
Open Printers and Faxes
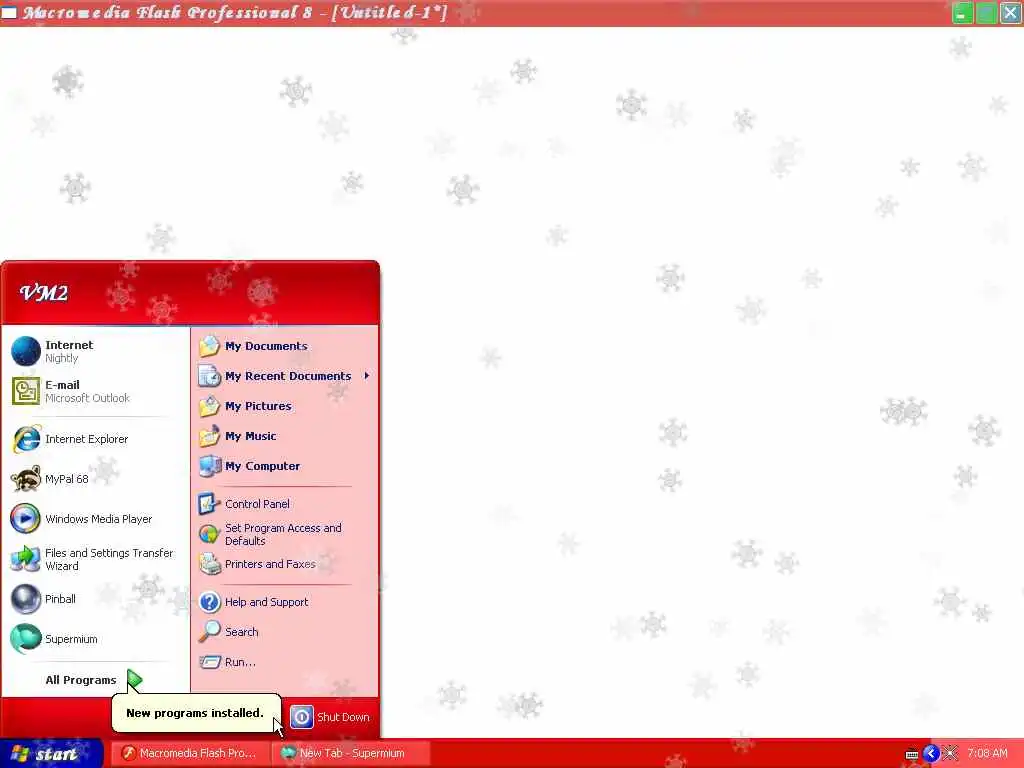tap(285, 564)
